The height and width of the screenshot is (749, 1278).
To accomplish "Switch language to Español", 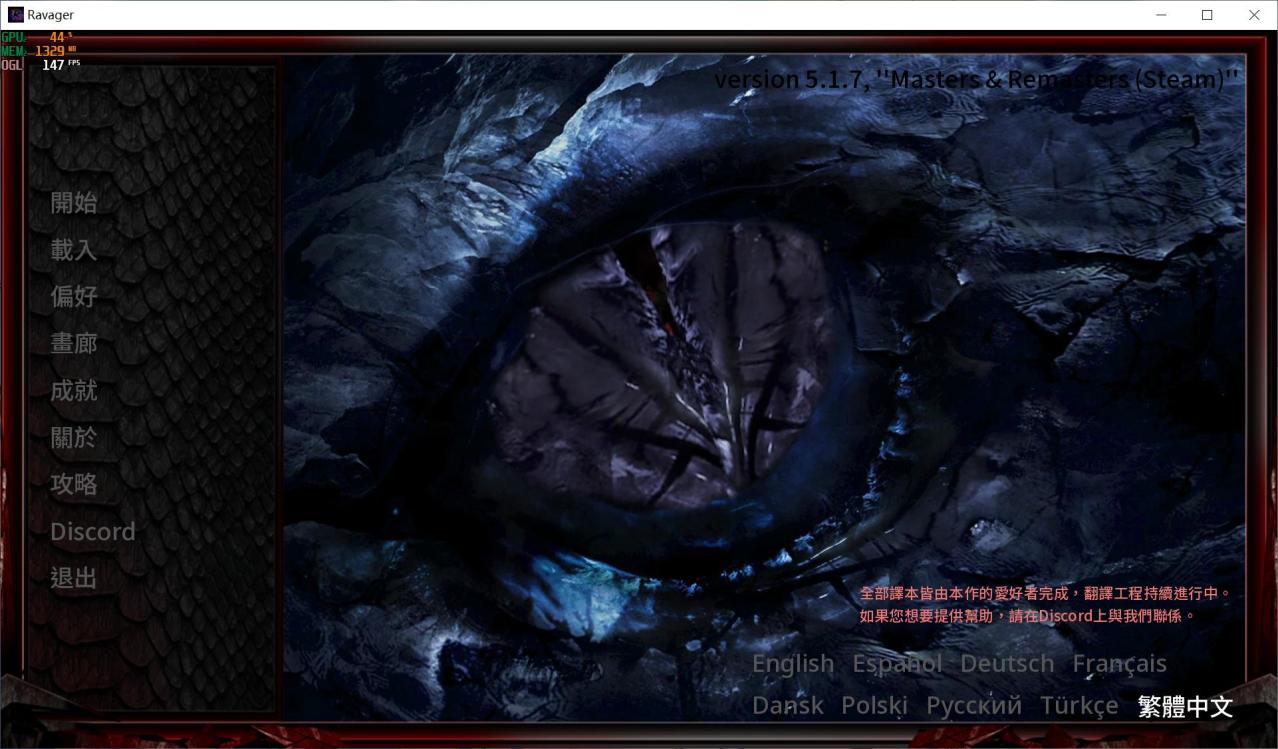I will (897, 664).
